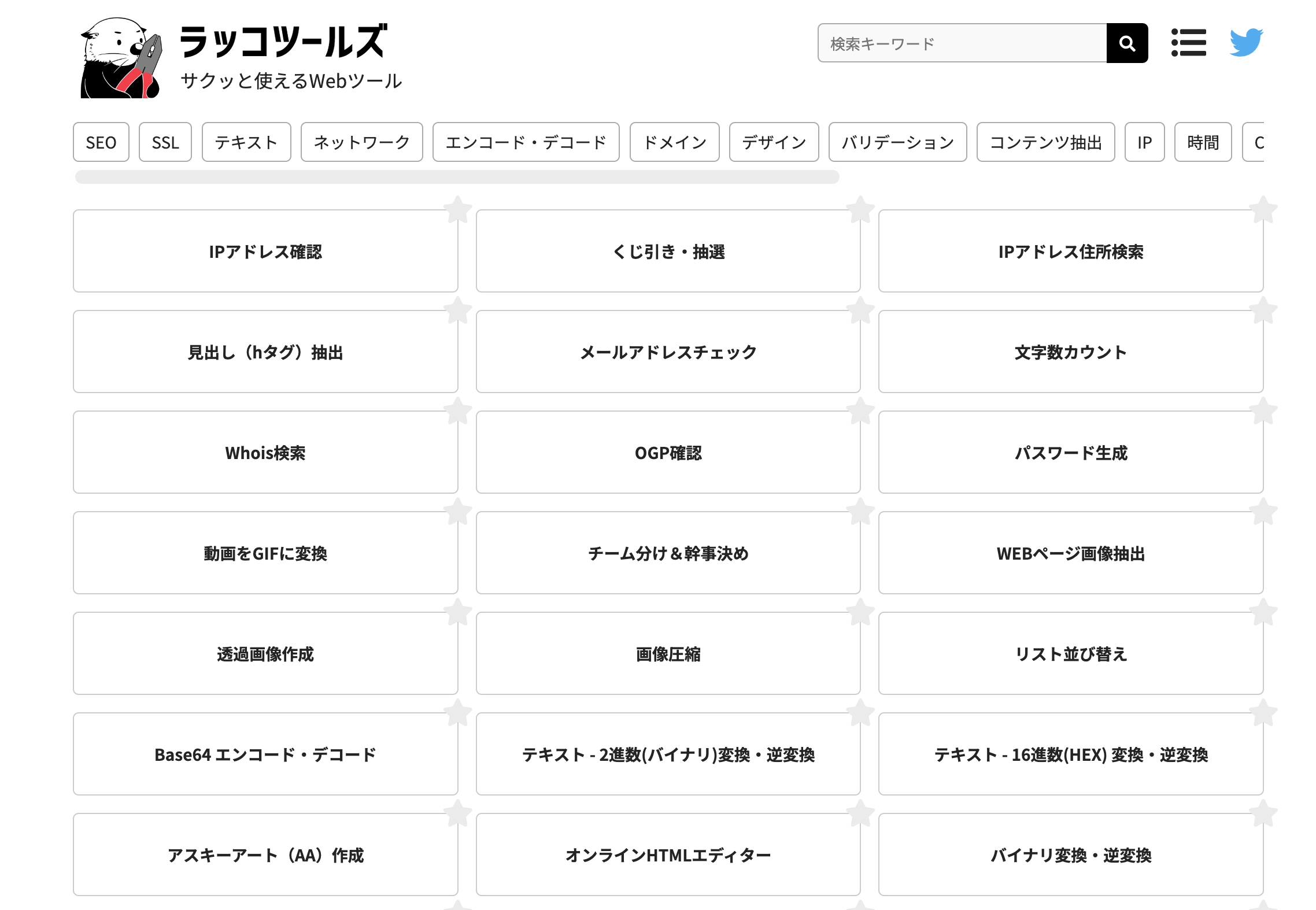Open the 動画をGIFに変換 tool
Screen dimensions: 1316x910
coord(265,553)
